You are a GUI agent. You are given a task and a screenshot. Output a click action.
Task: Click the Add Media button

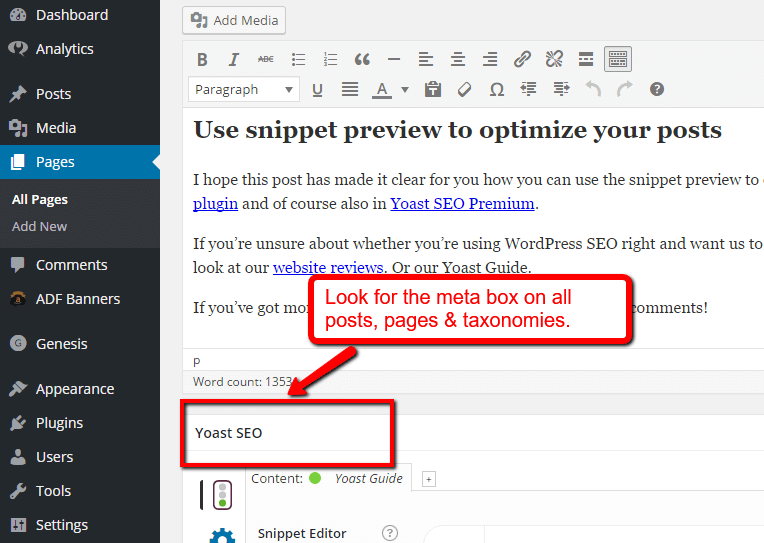(235, 20)
